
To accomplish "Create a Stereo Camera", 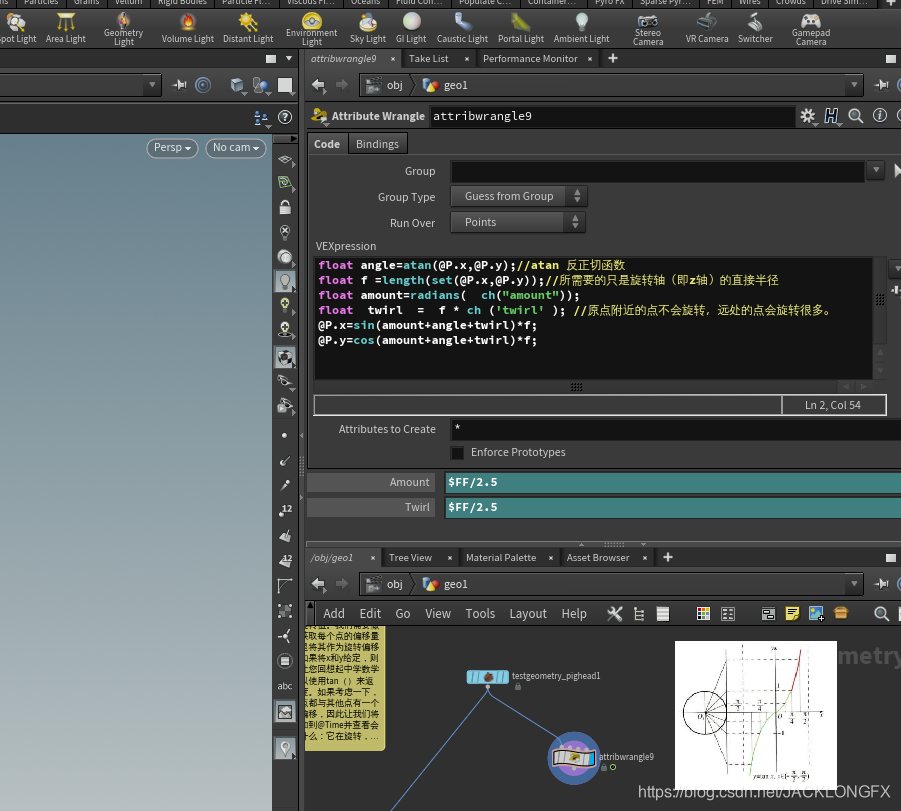I will pos(648,28).
